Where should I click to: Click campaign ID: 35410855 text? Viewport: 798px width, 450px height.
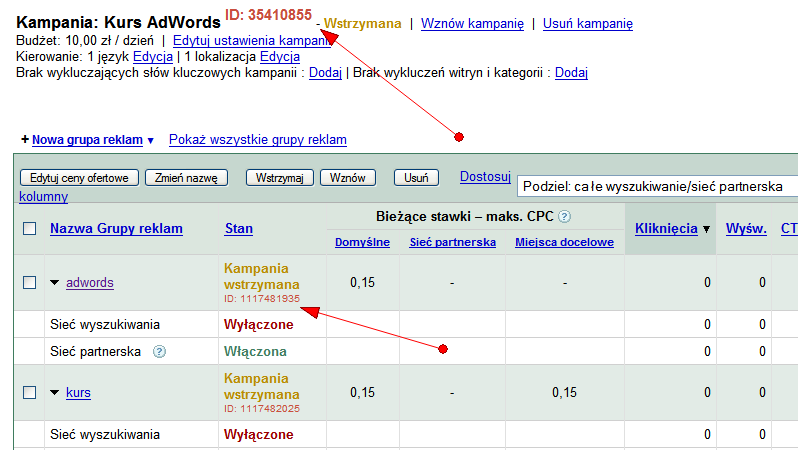click(x=268, y=15)
